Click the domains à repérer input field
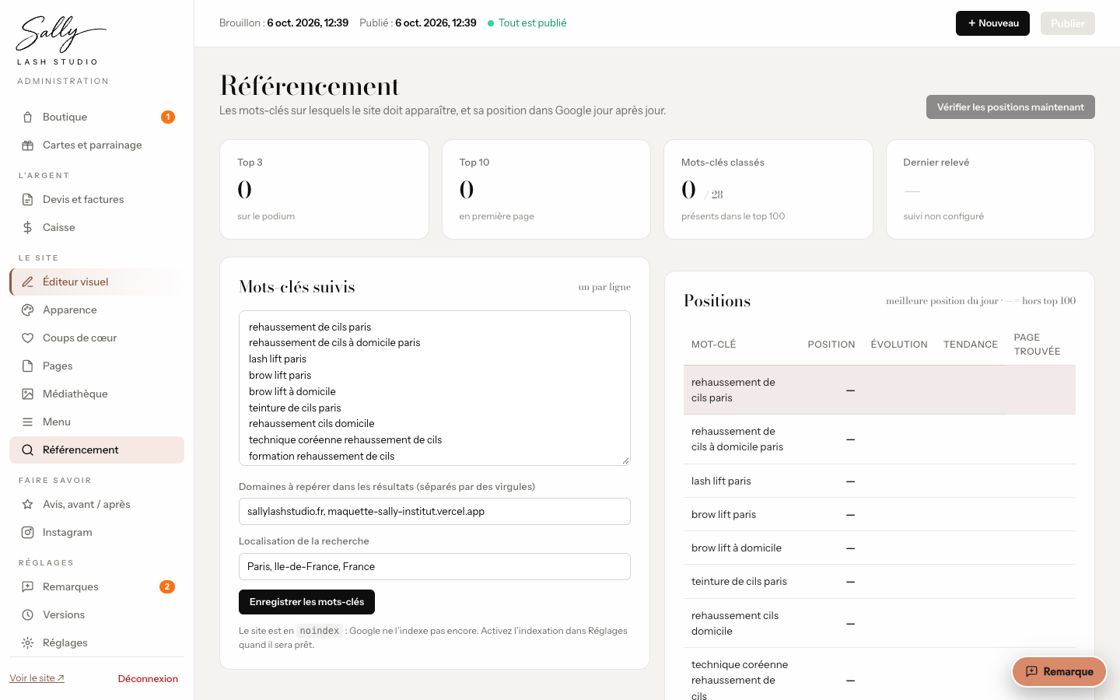The image size is (1120, 700). pyautogui.click(x=434, y=511)
